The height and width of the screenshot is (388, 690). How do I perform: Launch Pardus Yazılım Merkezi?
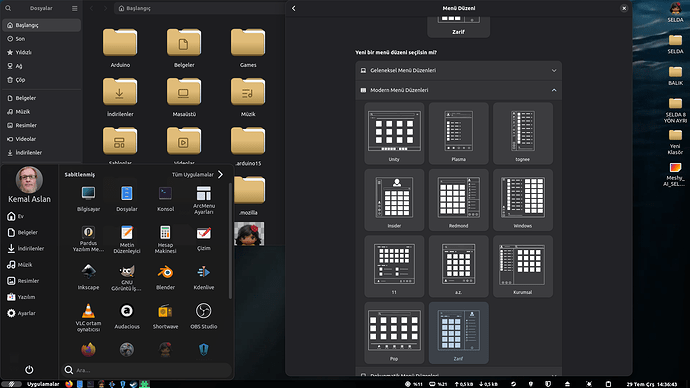[x=88, y=238]
